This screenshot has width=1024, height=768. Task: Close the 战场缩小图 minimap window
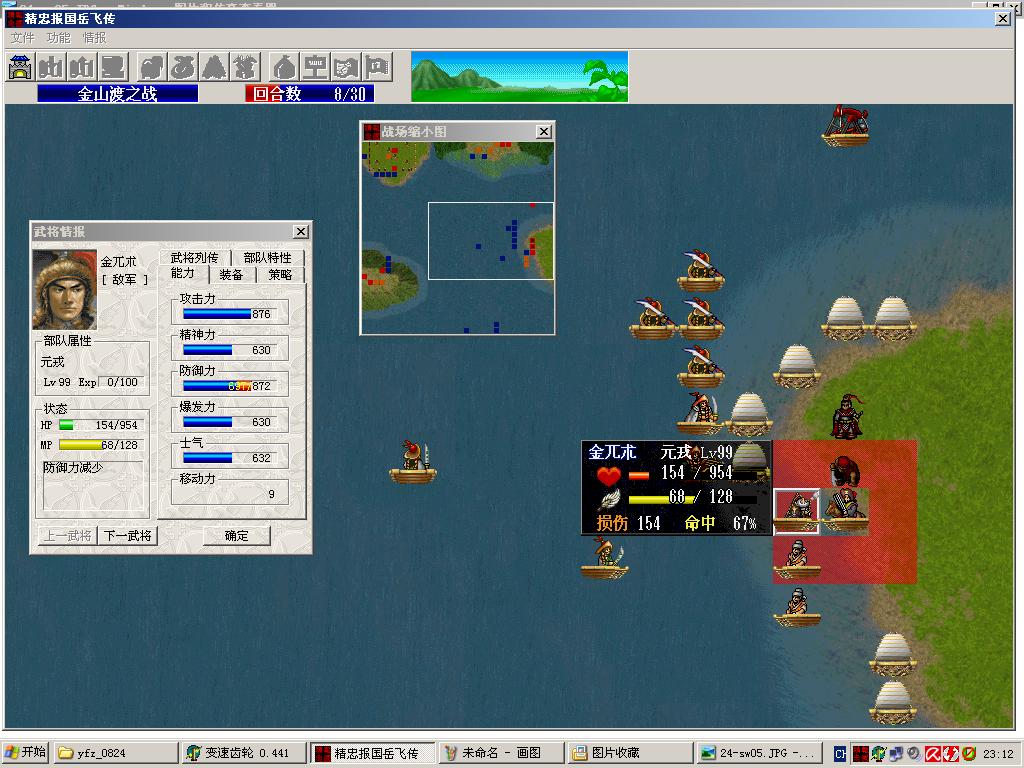[543, 132]
